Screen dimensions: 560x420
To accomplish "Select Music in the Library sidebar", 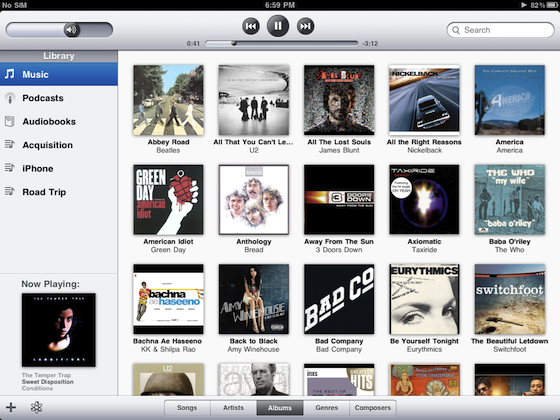I will coord(59,74).
